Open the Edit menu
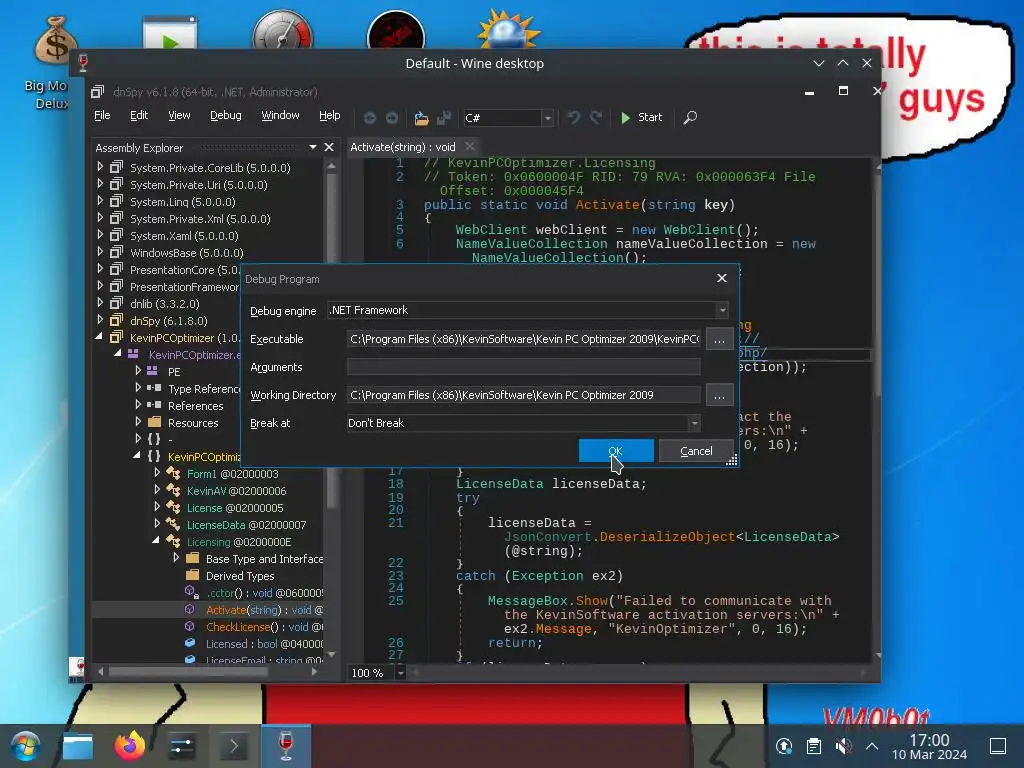 click(x=138, y=115)
